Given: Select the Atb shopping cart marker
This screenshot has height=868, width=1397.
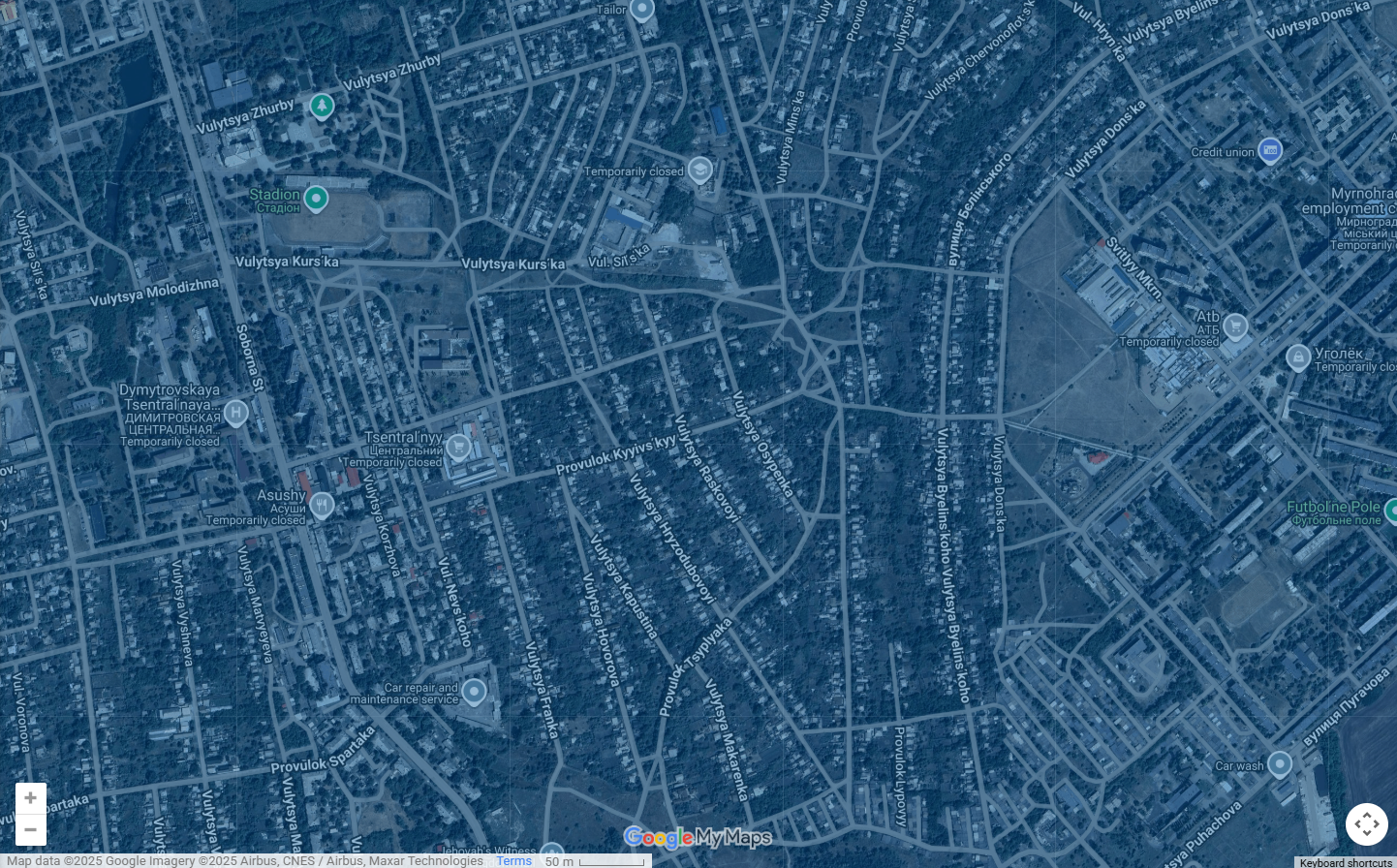Looking at the screenshot, I should [x=1234, y=326].
